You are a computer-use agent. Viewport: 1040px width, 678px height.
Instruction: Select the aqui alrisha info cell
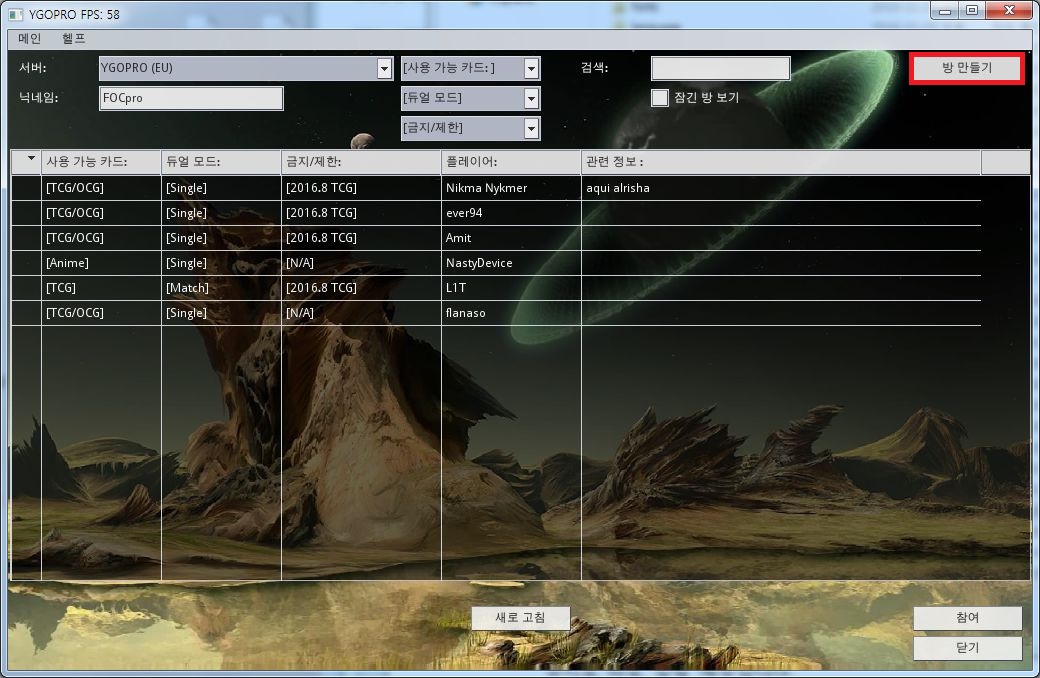point(618,188)
